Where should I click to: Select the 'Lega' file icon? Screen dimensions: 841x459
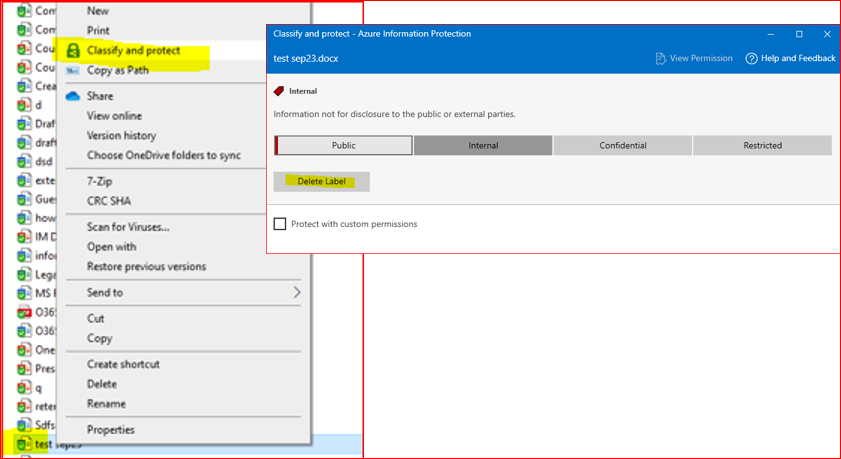[x=24, y=274]
